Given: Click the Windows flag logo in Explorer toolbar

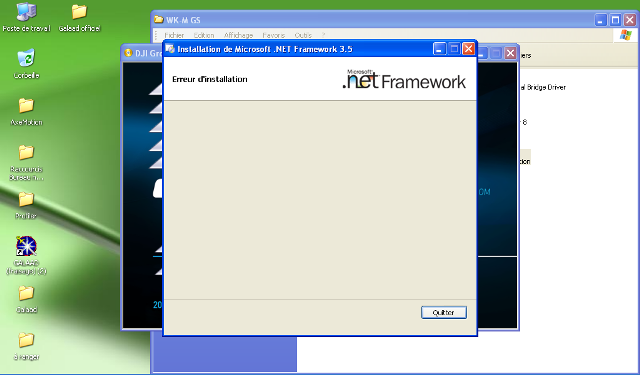Looking at the screenshot, I should [625, 35].
